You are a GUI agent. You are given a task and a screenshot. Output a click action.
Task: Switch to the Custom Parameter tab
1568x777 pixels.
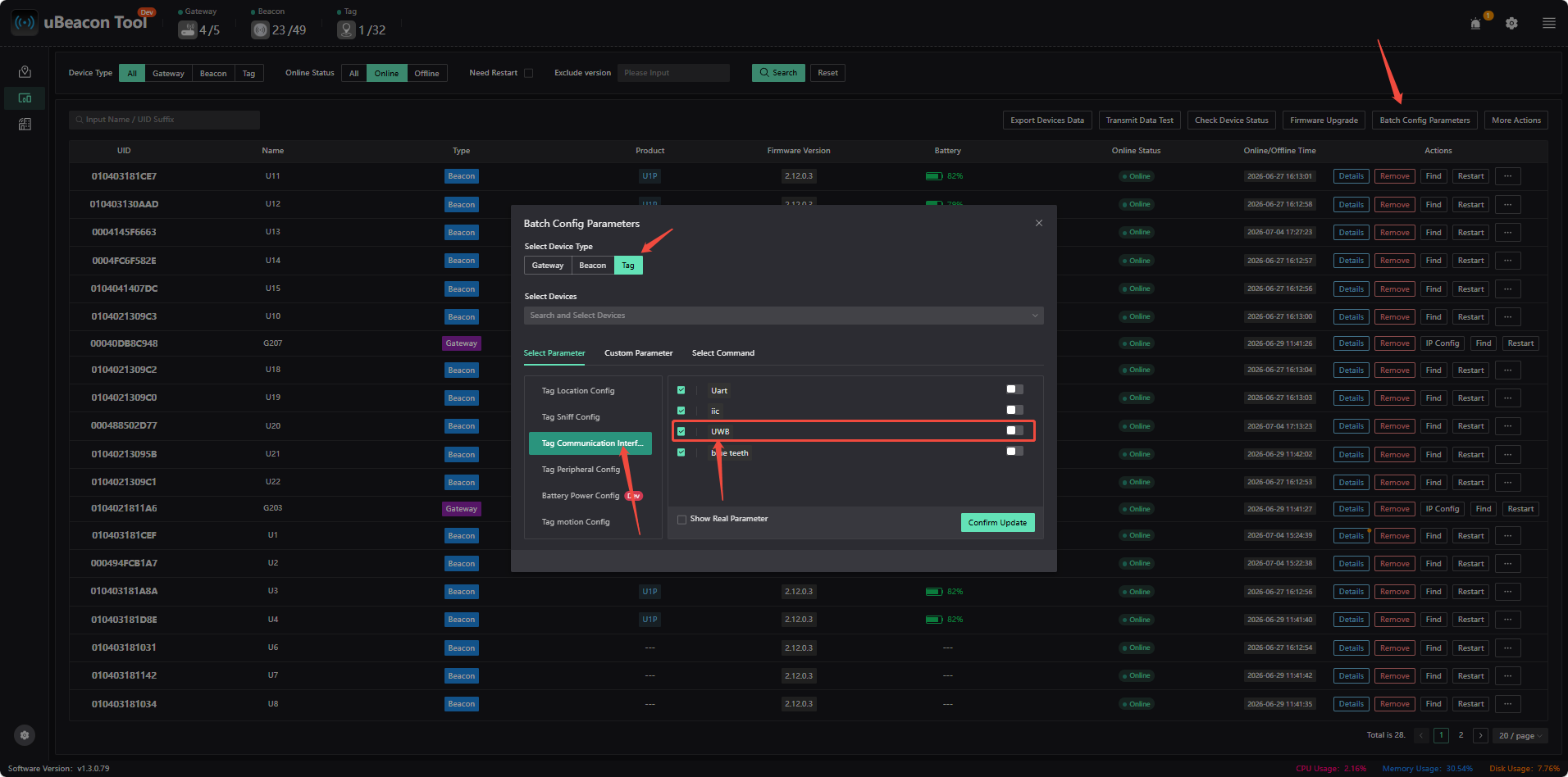click(x=638, y=353)
